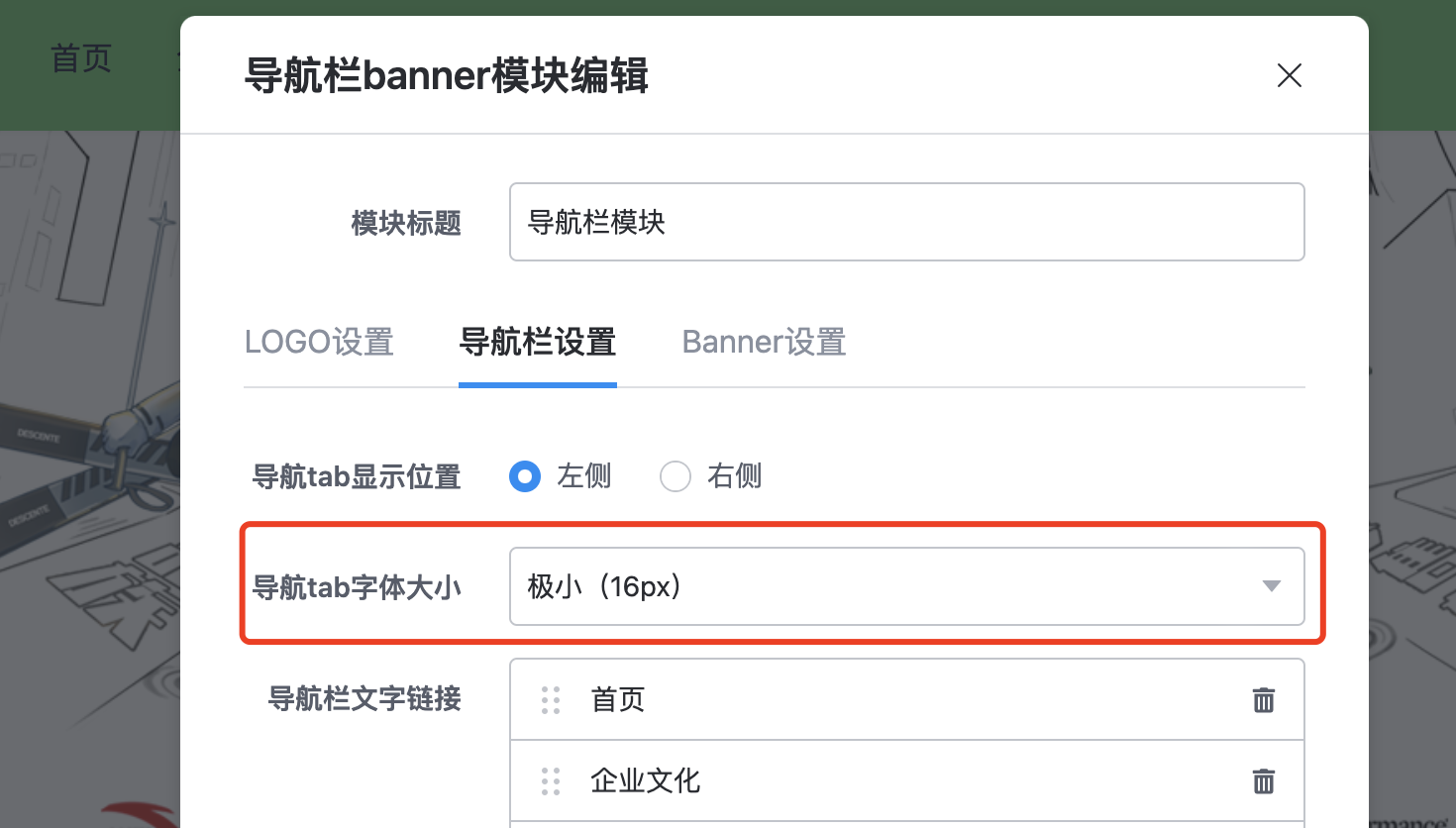Click the 导航tab字体大小 label
Image resolution: width=1456 pixels, height=828 pixels.
point(357,587)
